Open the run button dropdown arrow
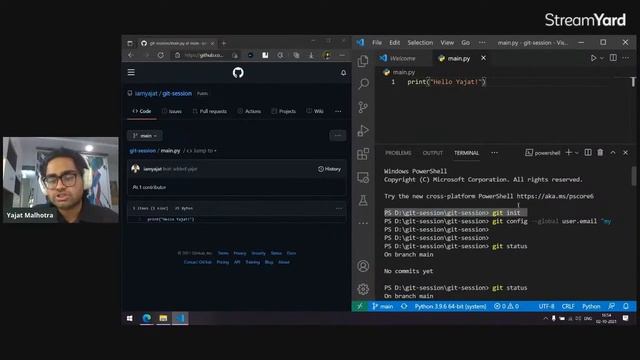The width and height of the screenshot is (640, 360). point(602,58)
